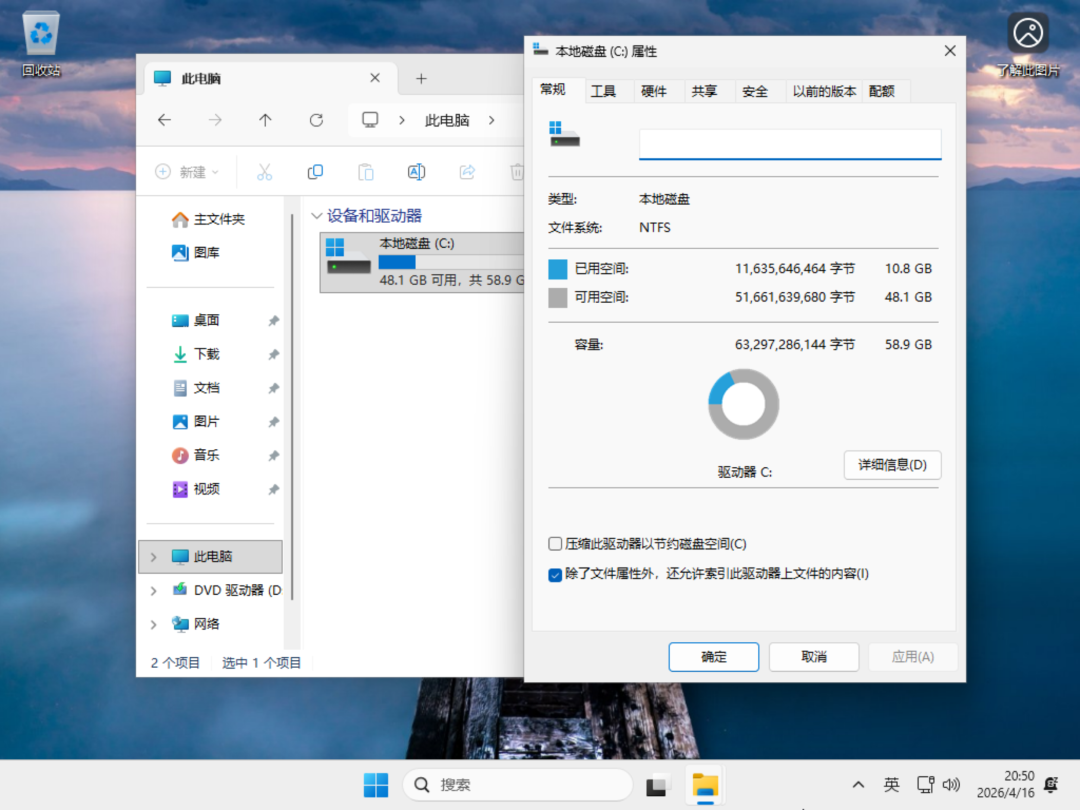The height and width of the screenshot is (810, 1080).
Task: Open a new Explorer tab with plus
Action: (x=421, y=79)
